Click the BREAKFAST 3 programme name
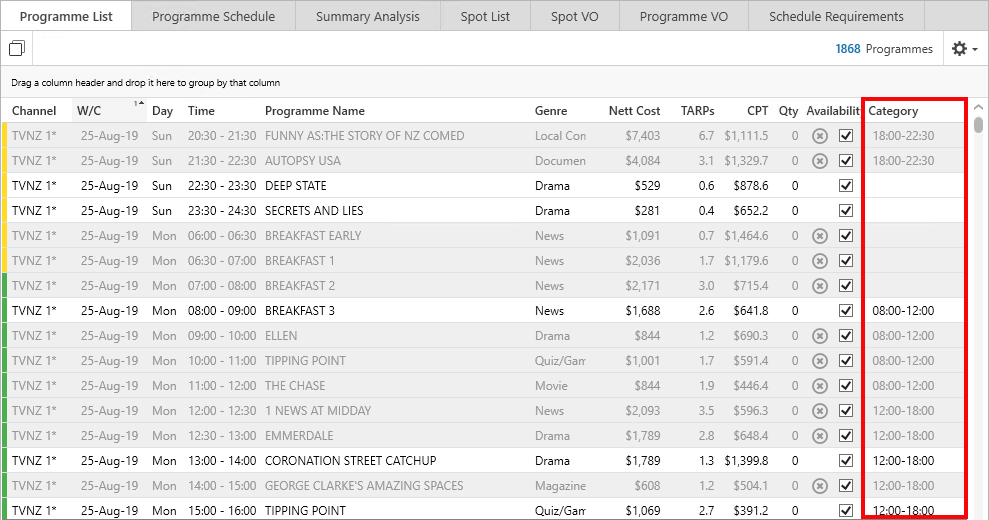This screenshot has width=989, height=520. coord(300,310)
